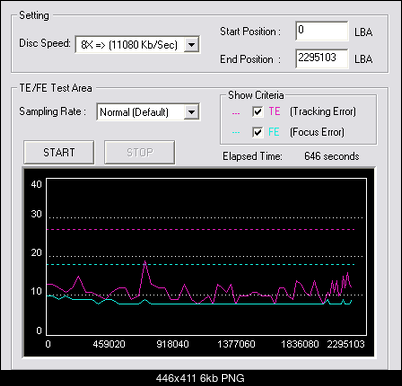Click the Elapsed Time 646 seconds value
This screenshot has height=386, width=402.
click(x=332, y=156)
